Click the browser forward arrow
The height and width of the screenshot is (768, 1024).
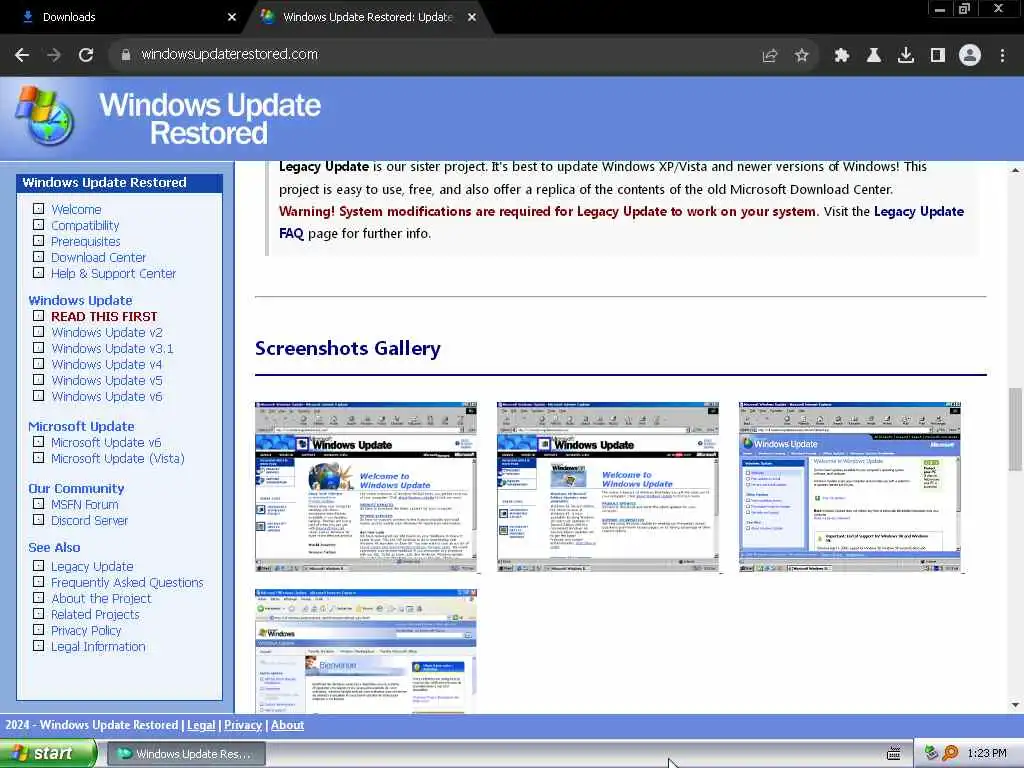tap(54, 55)
